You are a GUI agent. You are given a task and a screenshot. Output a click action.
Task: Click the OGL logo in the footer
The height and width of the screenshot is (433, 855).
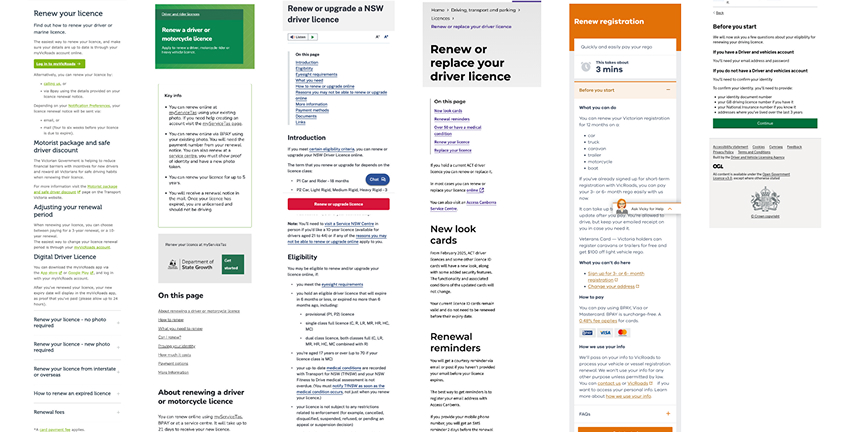(x=718, y=166)
